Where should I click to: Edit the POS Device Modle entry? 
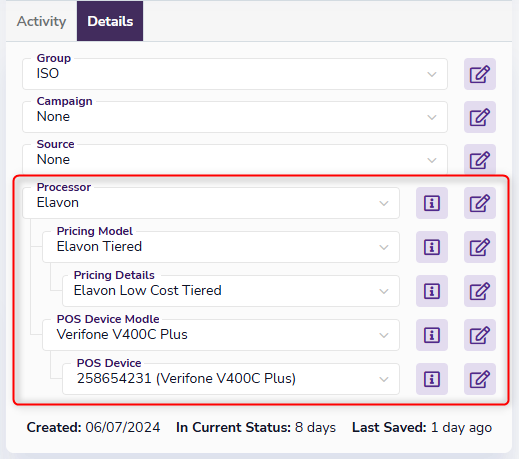(480, 335)
